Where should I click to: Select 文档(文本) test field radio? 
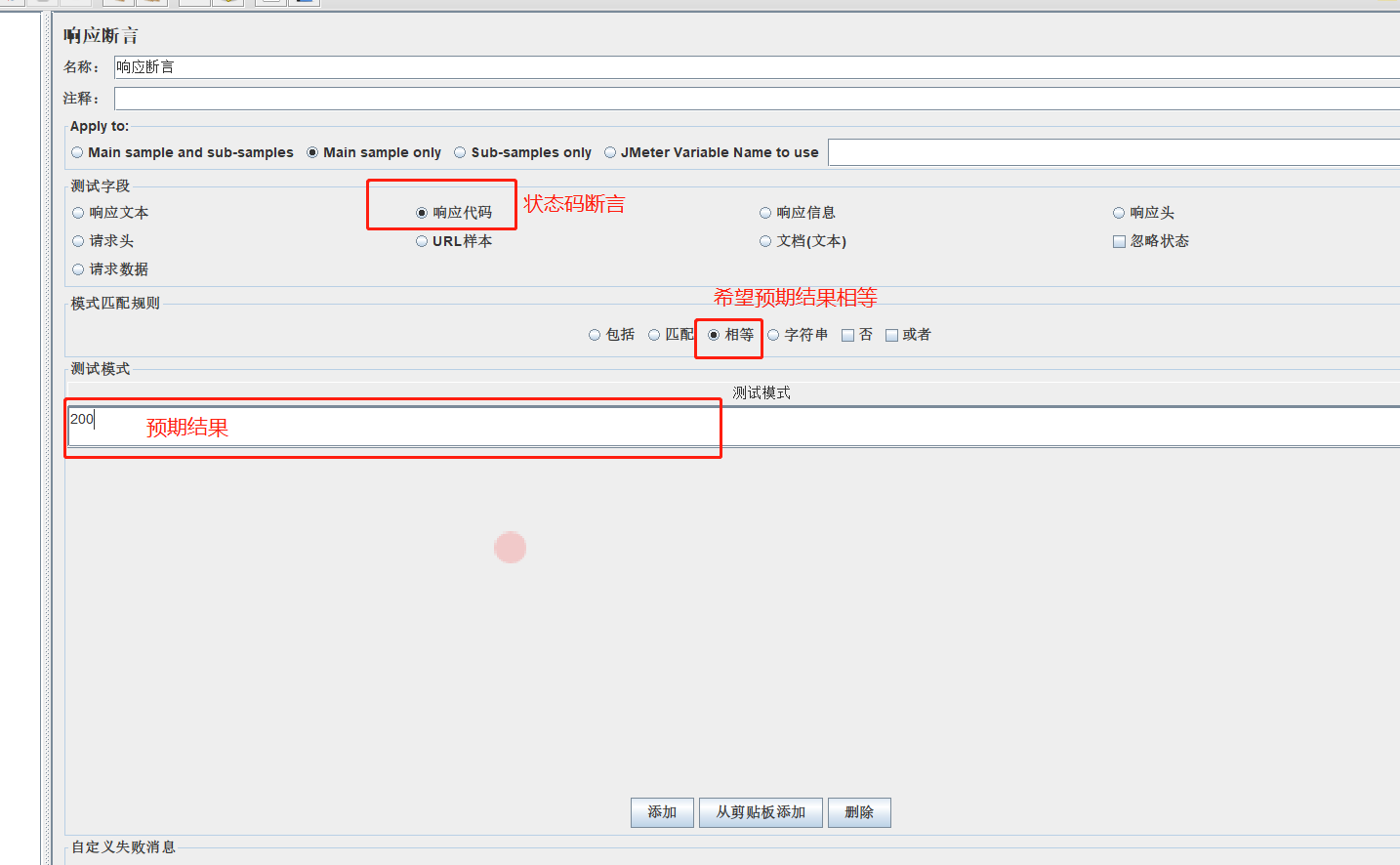803,241
